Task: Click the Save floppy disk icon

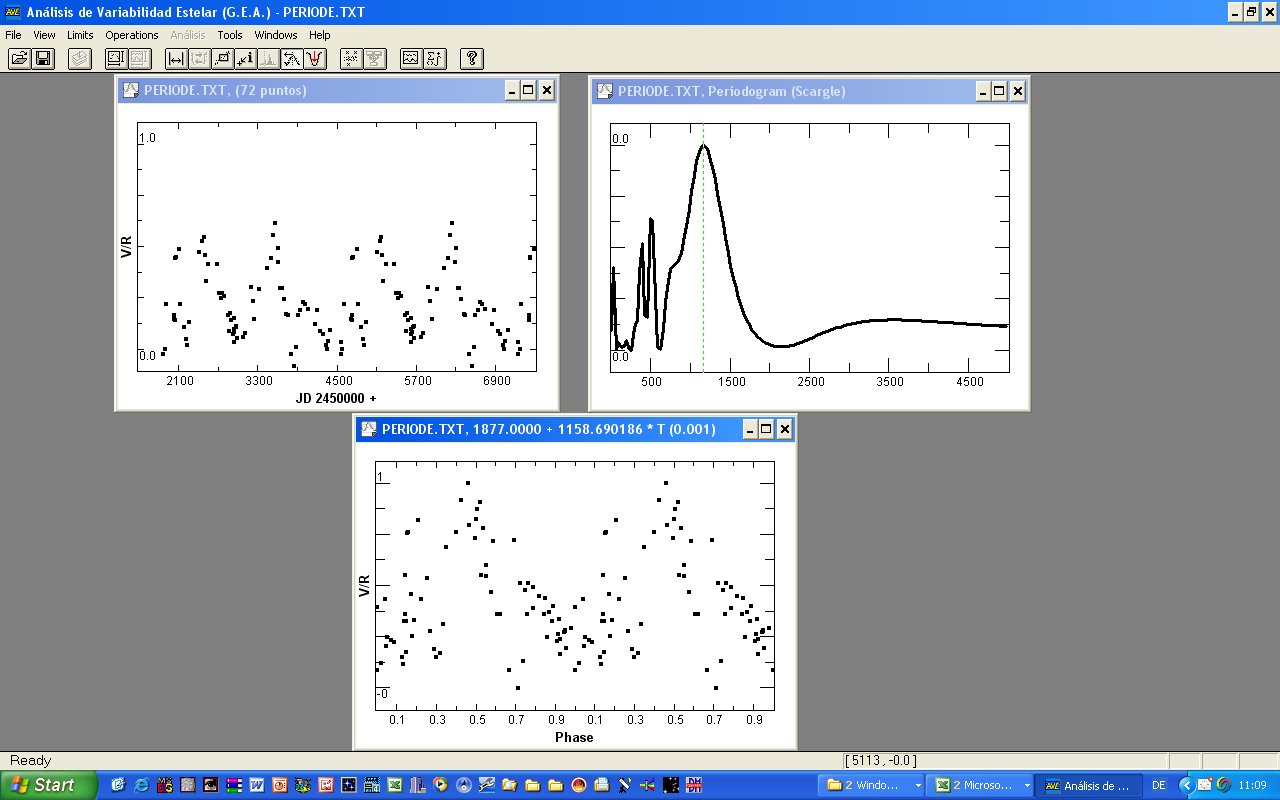Action: click(43, 59)
